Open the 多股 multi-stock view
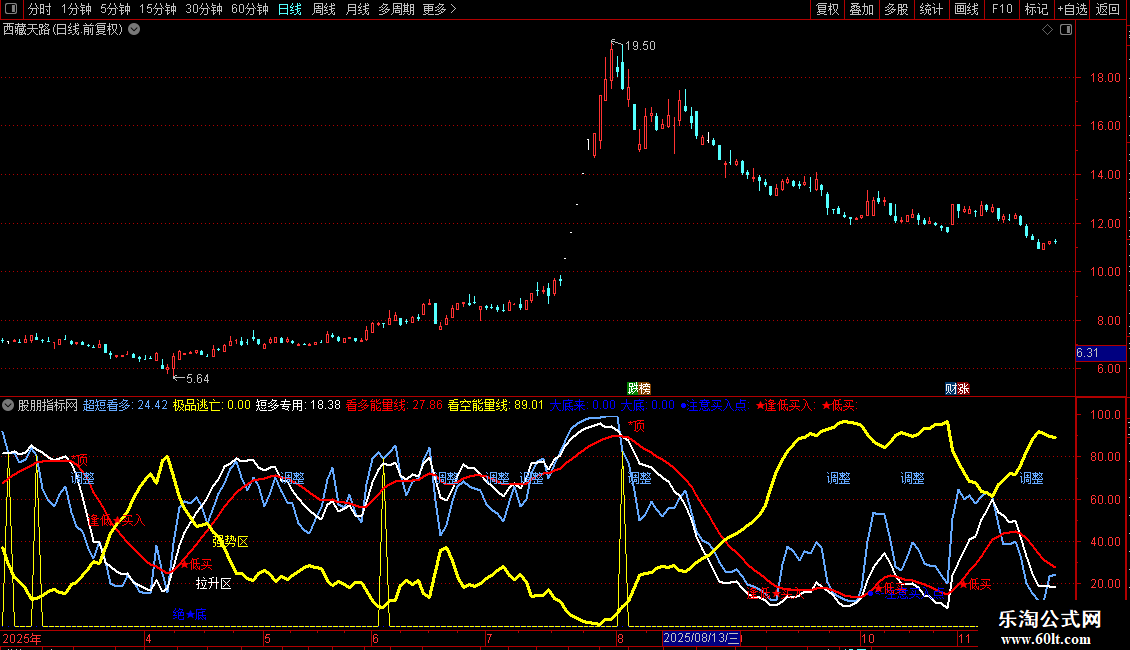This screenshot has width=1130, height=650. 896,9
